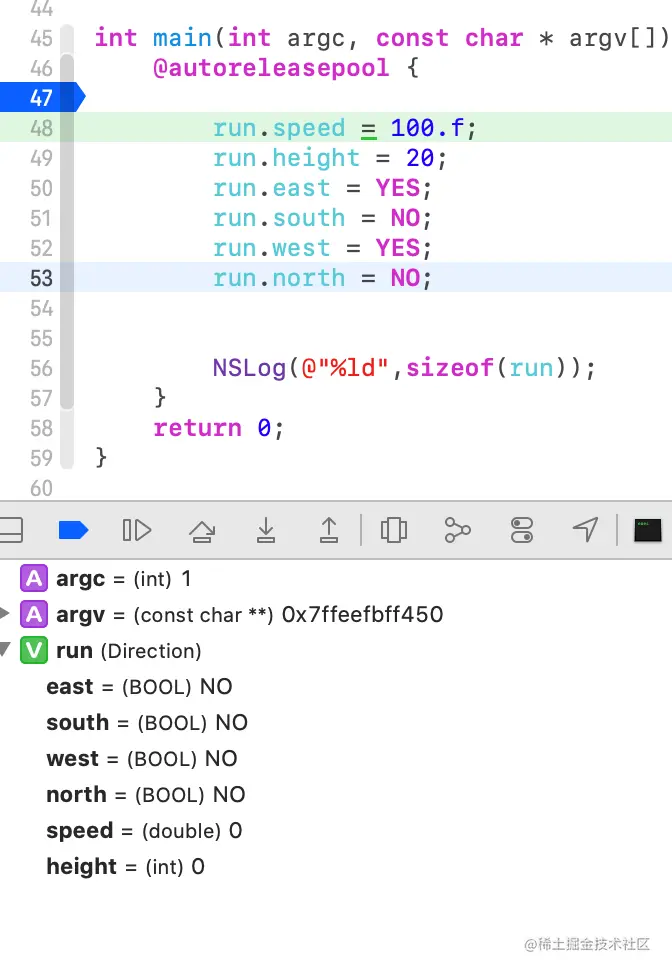Viewport: 672px width, 974px height.
Task: Select the height = (int) 0 row
Action: point(336,867)
